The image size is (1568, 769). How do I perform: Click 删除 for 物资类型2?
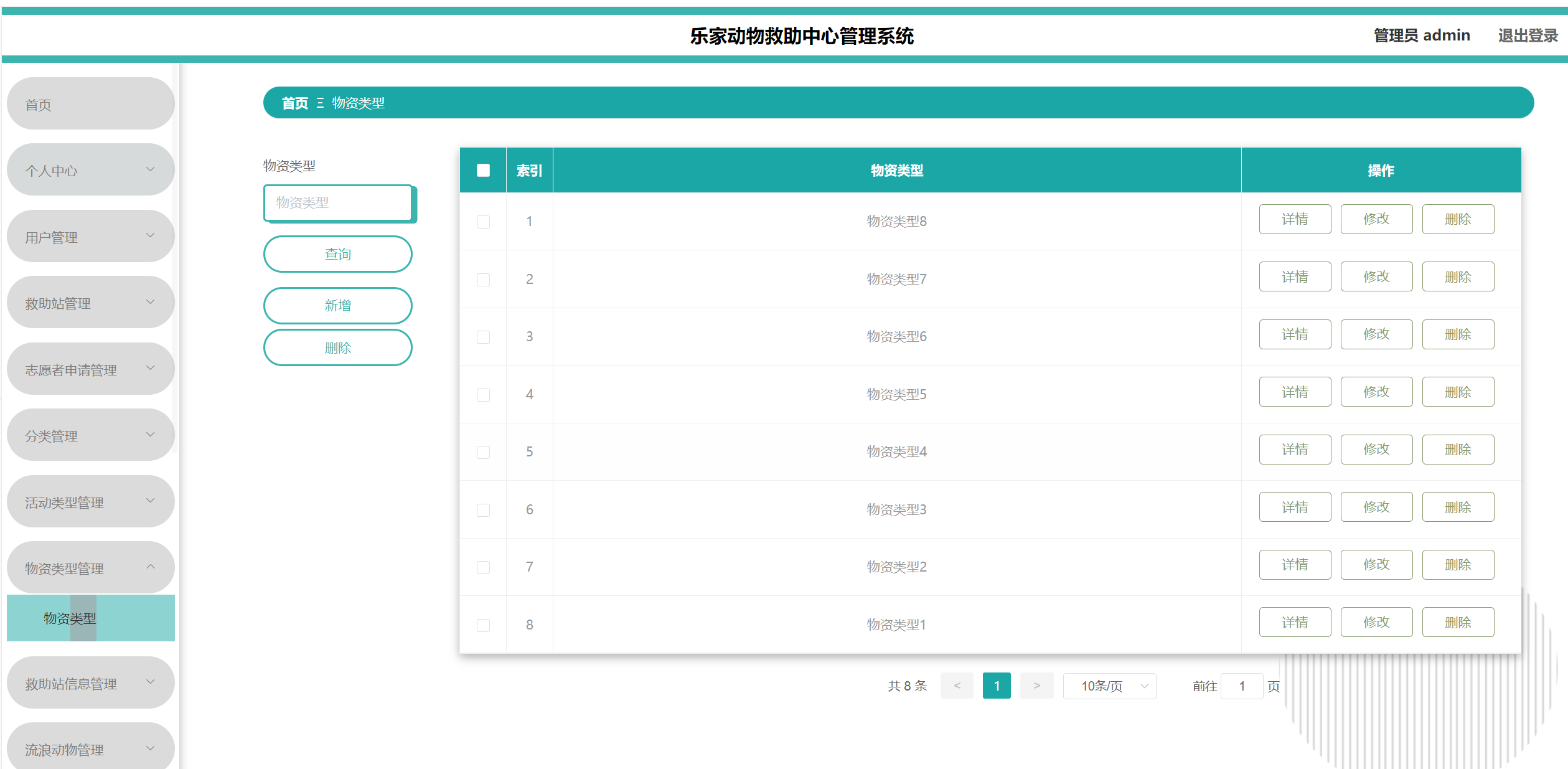click(1458, 565)
